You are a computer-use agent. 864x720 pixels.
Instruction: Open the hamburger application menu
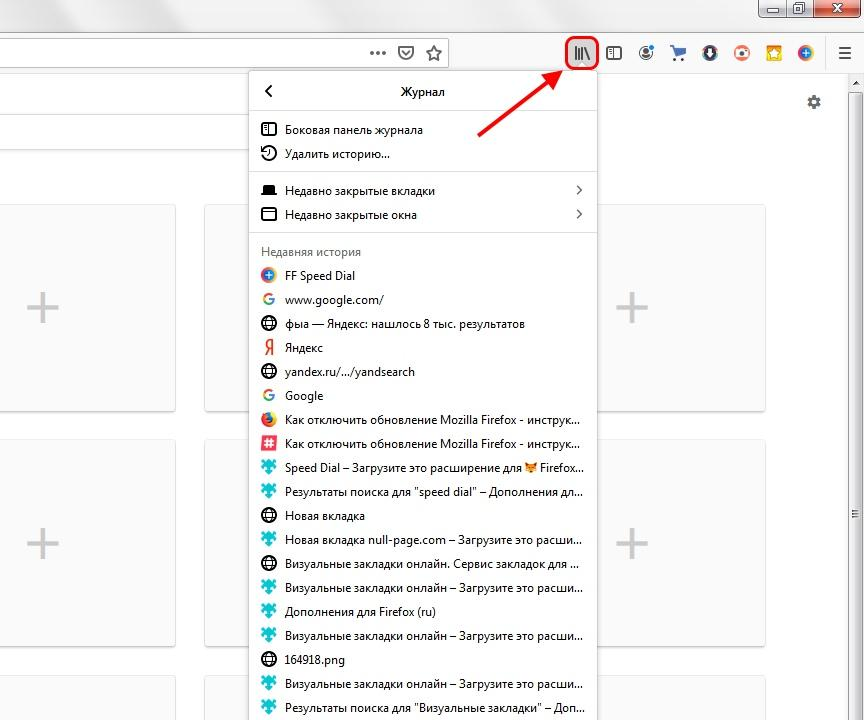[845, 53]
